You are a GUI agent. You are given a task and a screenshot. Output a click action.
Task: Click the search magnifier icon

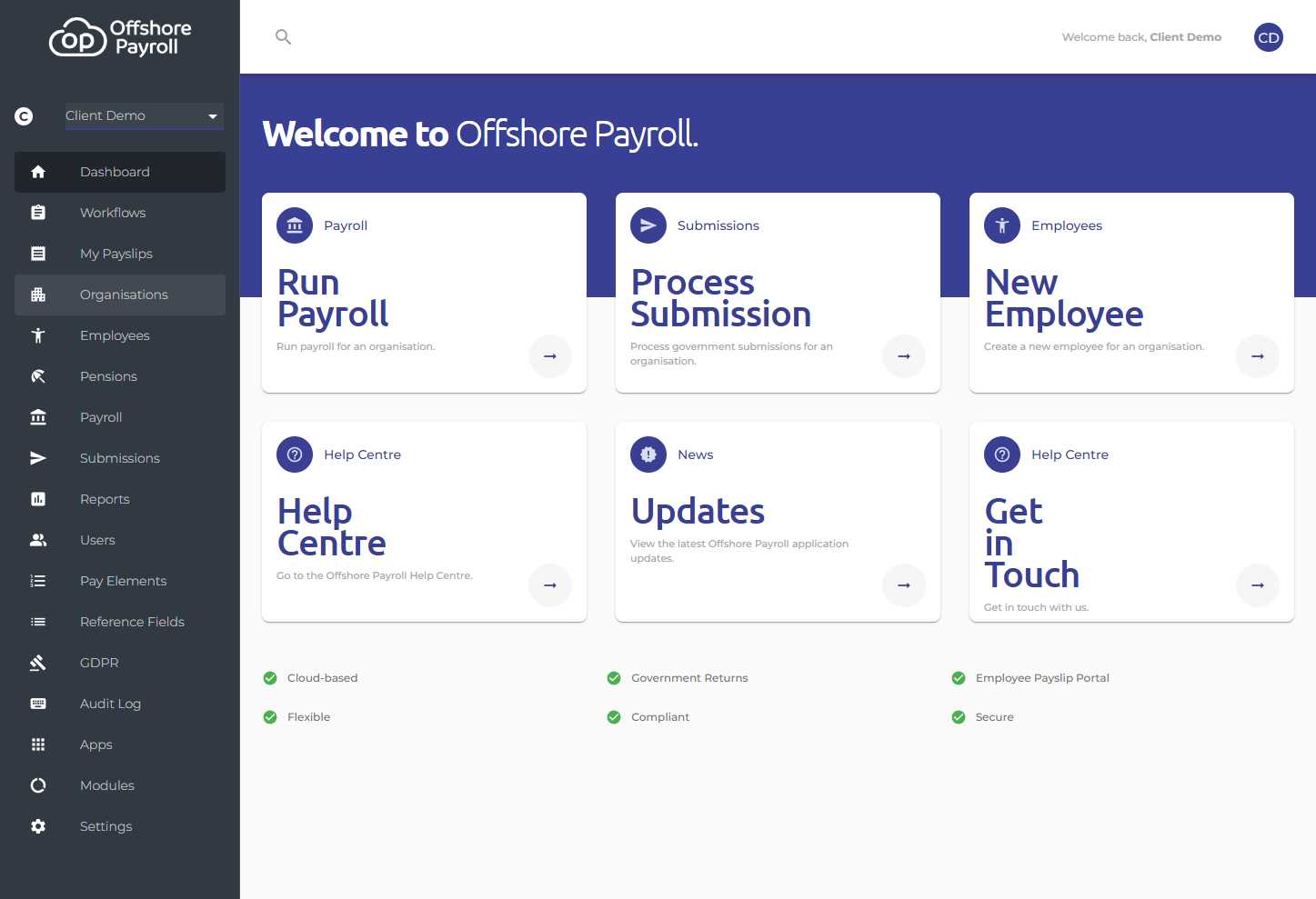click(283, 37)
